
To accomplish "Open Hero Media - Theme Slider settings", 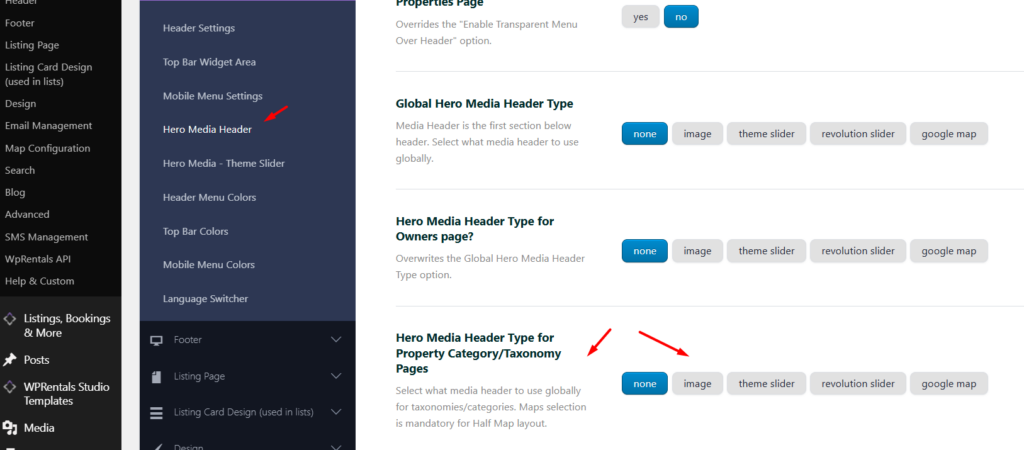I will (223, 163).
